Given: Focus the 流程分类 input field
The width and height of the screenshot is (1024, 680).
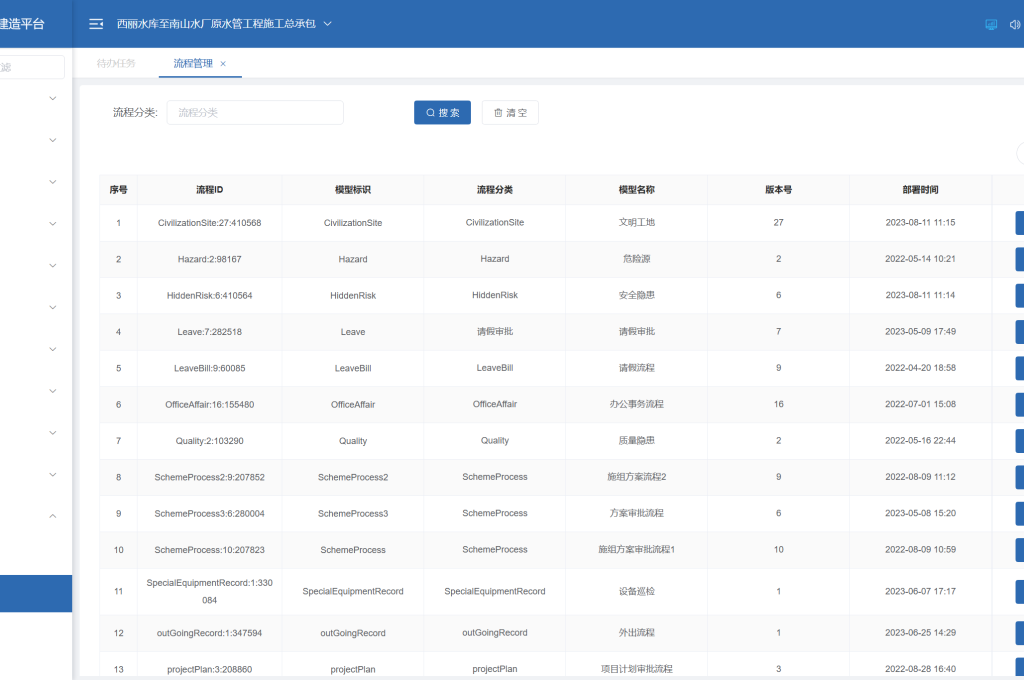Looking at the screenshot, I should pyautogui.click(x=255, y=113).
